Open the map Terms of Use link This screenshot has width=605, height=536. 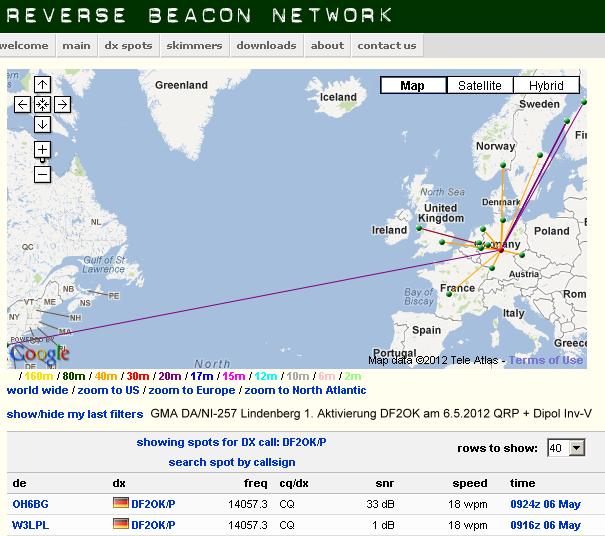point(546,360)
